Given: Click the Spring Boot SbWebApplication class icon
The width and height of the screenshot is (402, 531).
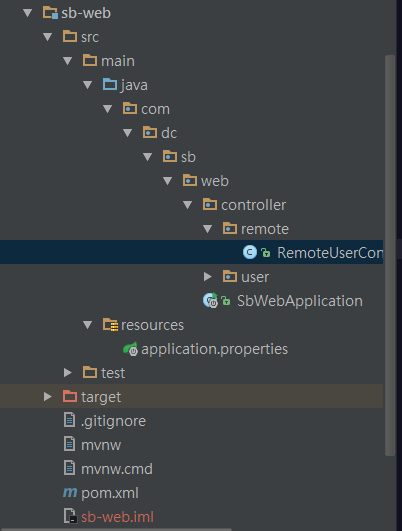Looking at the screenshot, I should (210, 300).
